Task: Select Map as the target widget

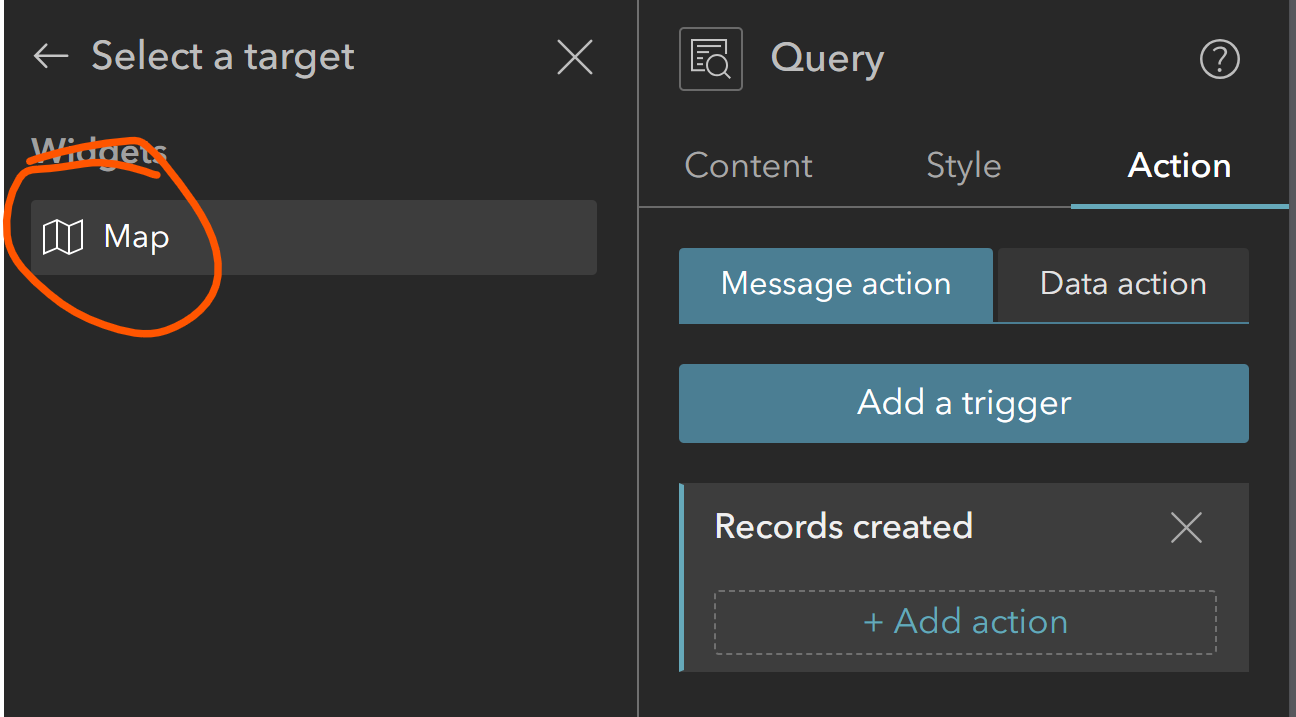Action: pos(313,237)
